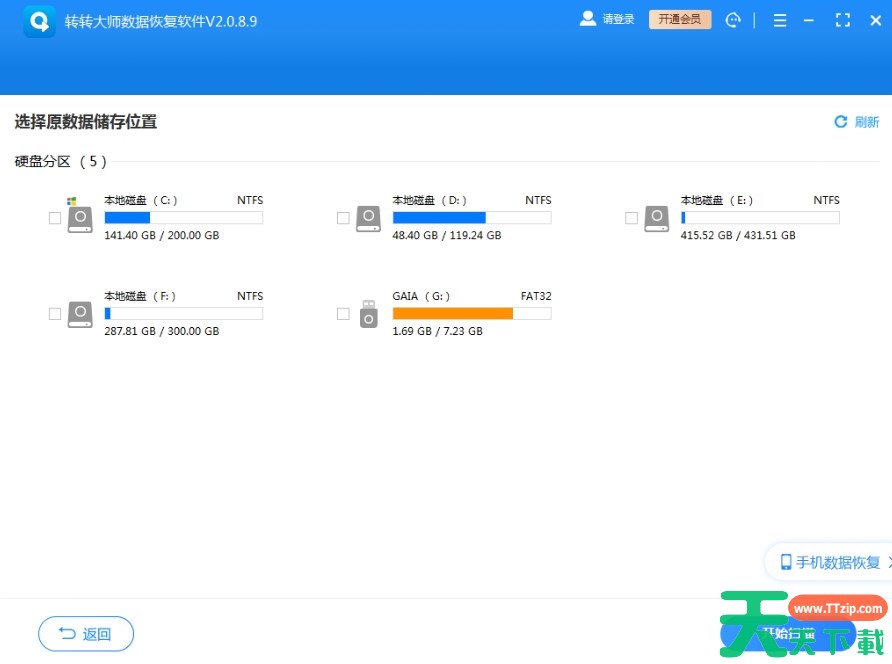The height and width of the screenshot is (664, 892).
Task: Click the local disk D: drive icon
Action: coord(368,219)
